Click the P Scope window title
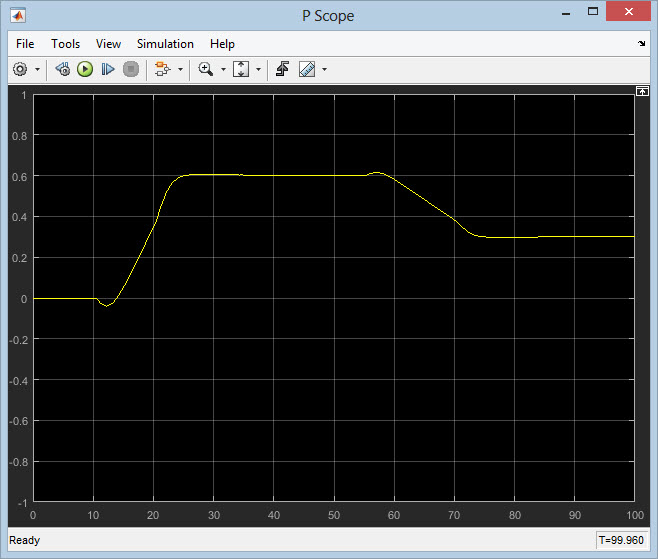This screenshot has height=559, width=658. (x=328, y=16)
